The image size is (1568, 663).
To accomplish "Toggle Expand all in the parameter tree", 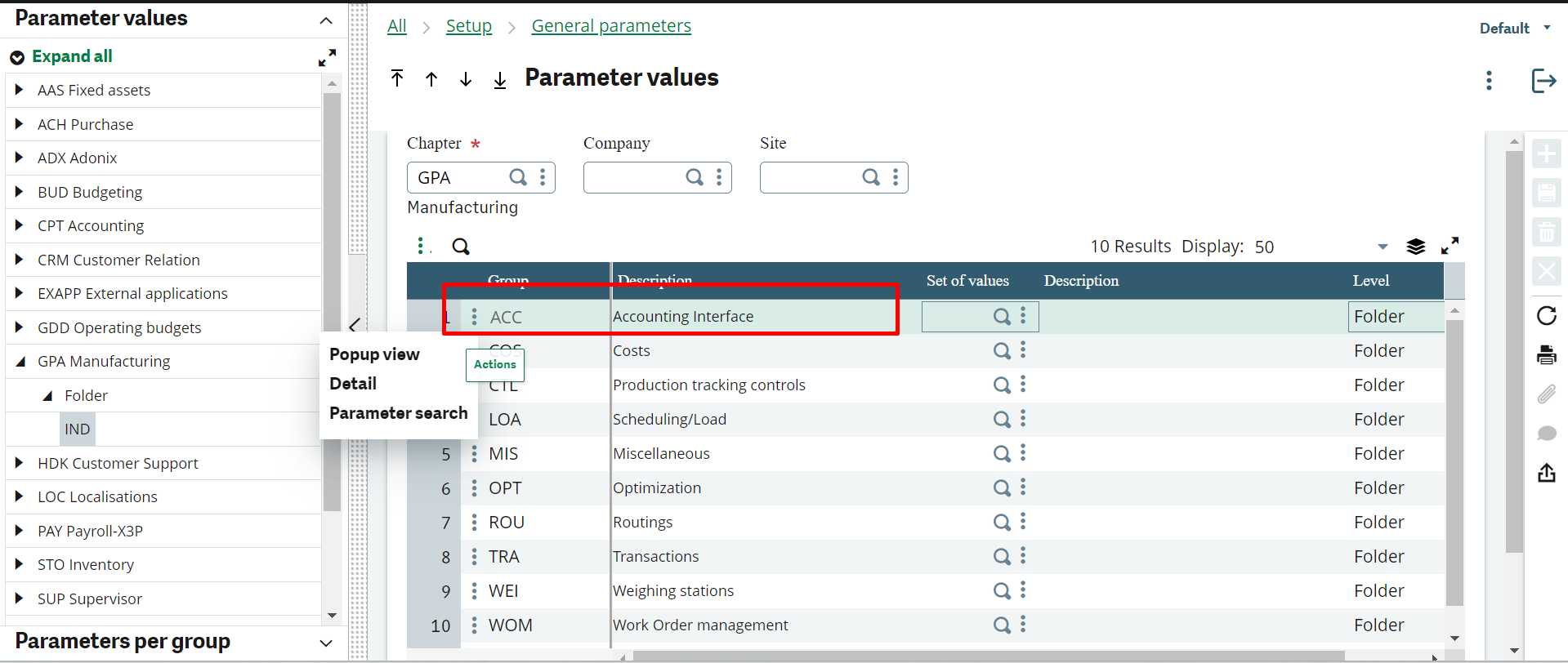I will [62, 56].
